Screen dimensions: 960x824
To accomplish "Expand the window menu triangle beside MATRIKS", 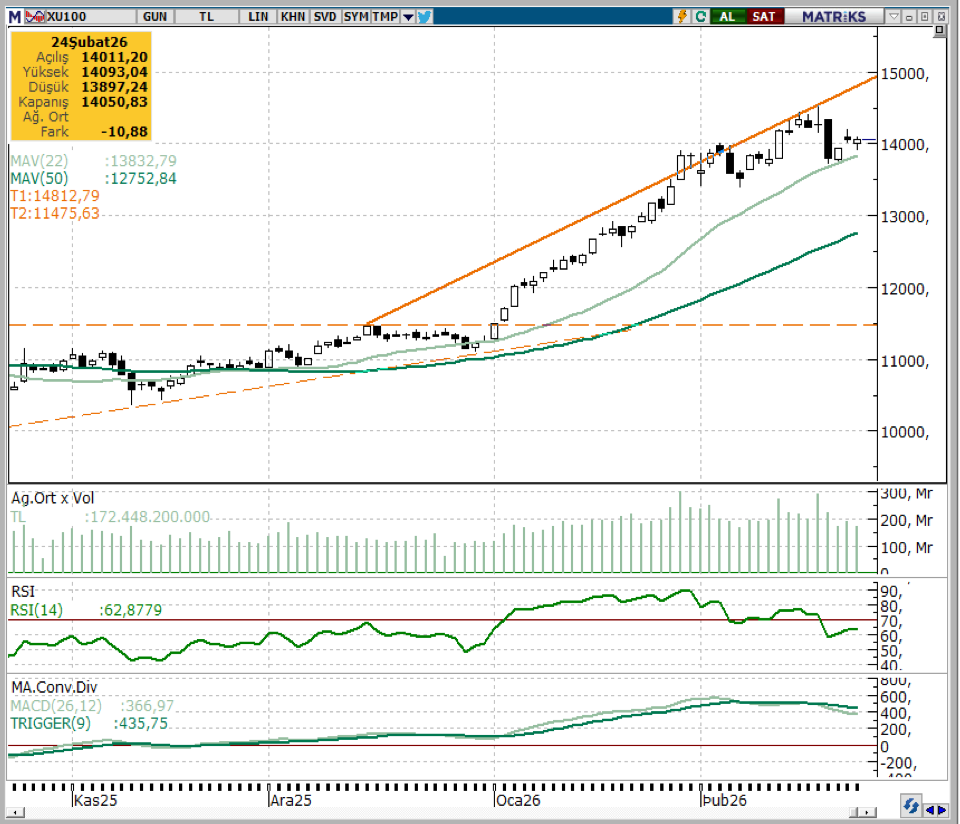I will pos(895,16).
